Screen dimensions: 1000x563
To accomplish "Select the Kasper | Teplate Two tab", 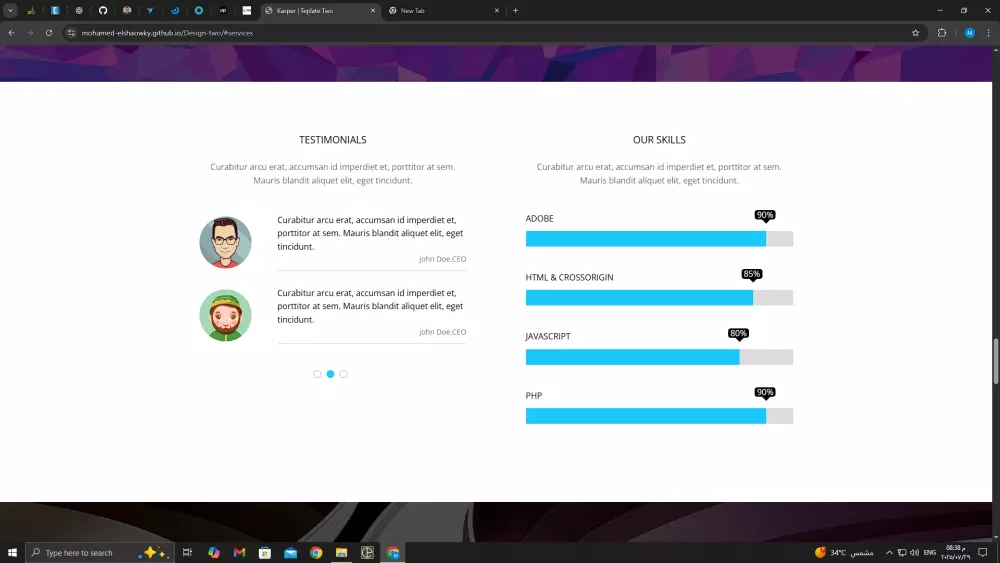I will 320,10.
